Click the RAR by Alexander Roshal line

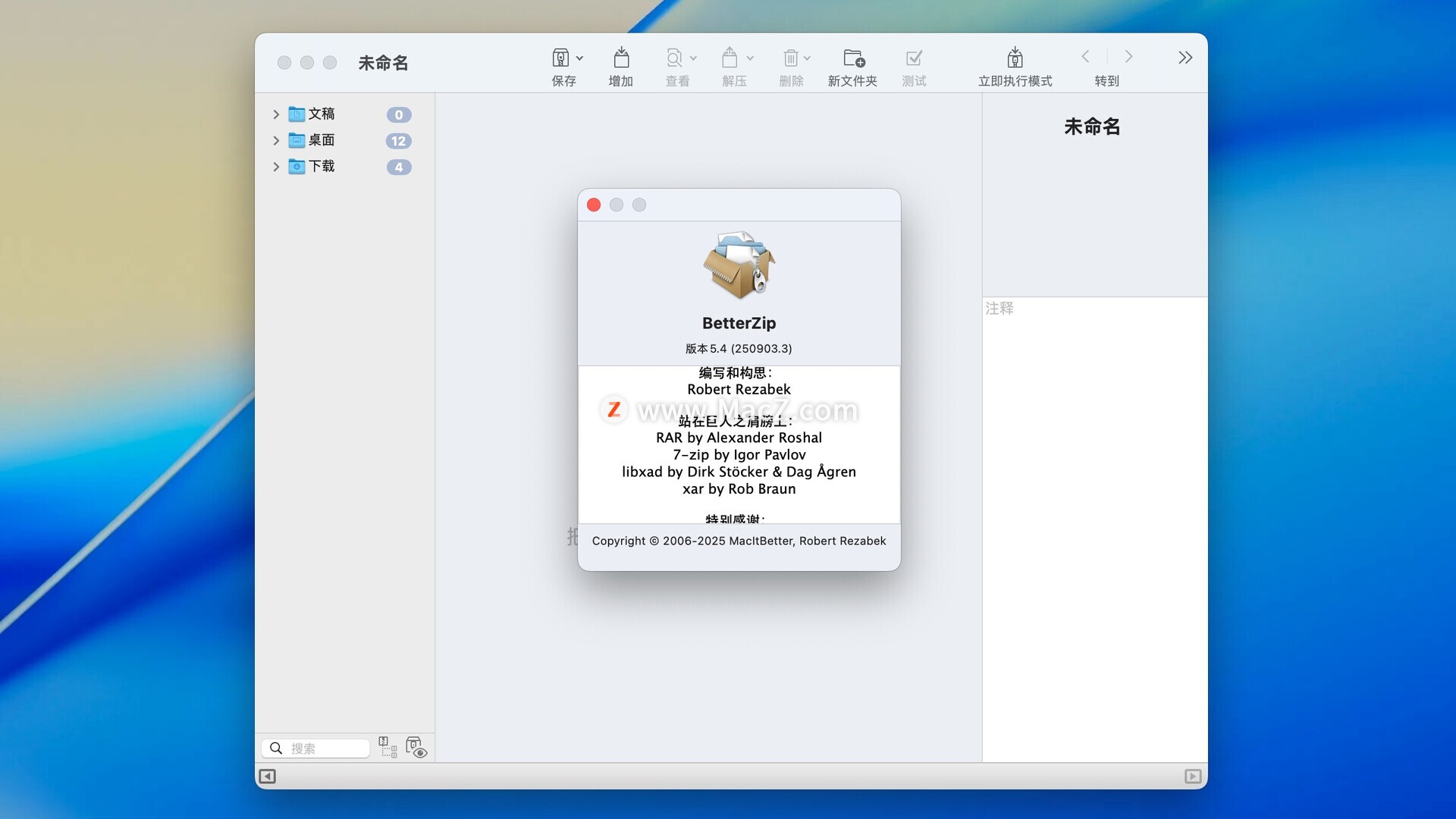[x=739, y=438]
